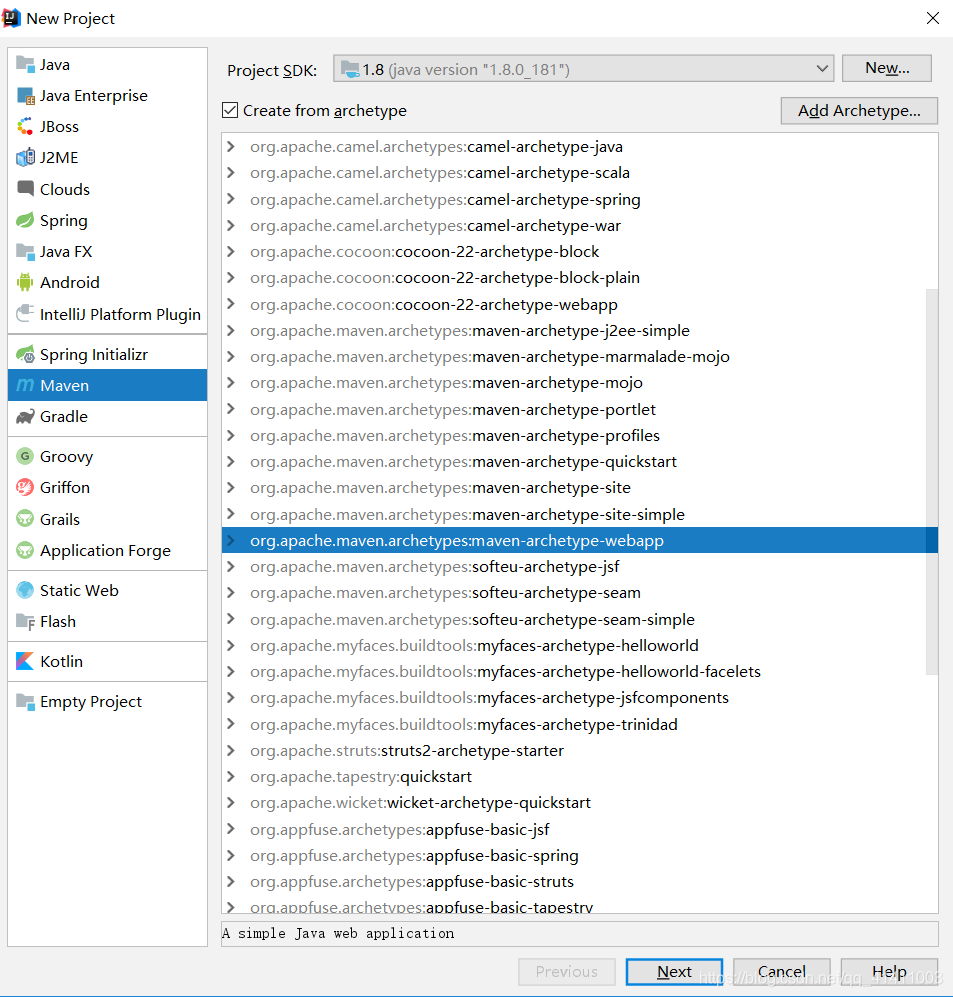Select org.apache.tapestry:quickstart row
953x997 pixels.
click(x=579, y=776)
